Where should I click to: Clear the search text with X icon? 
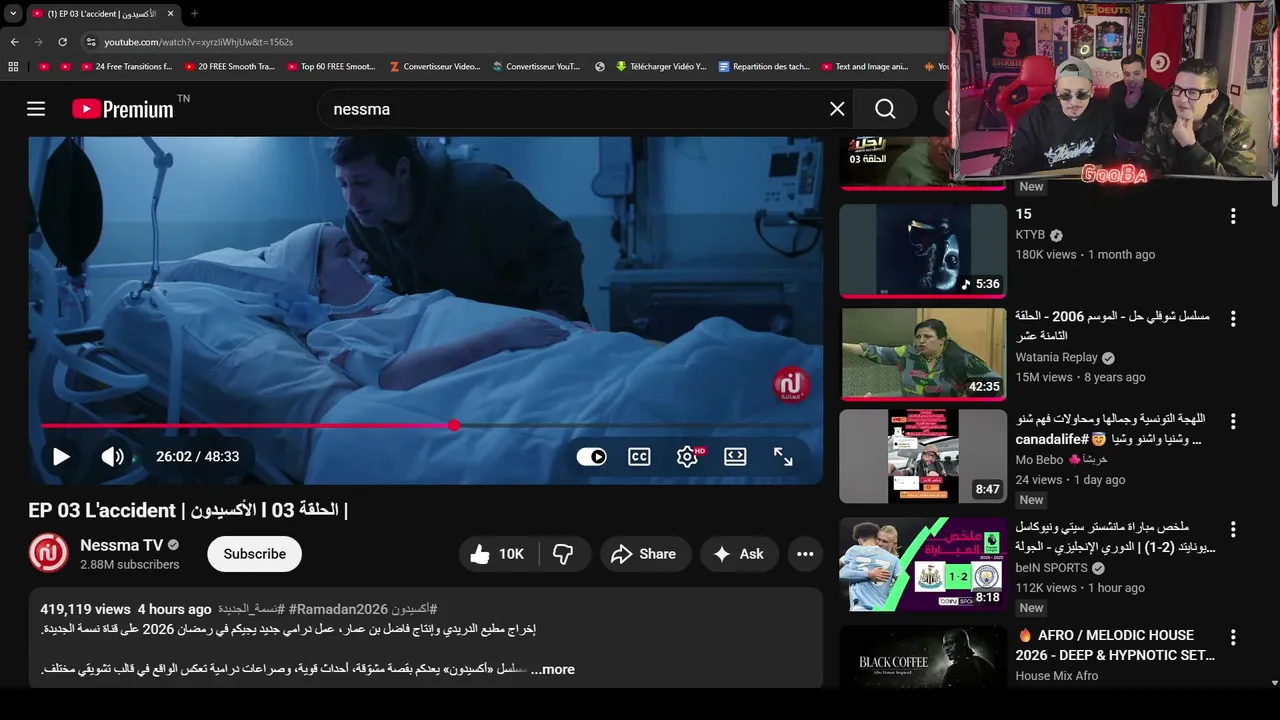point(837,109)
